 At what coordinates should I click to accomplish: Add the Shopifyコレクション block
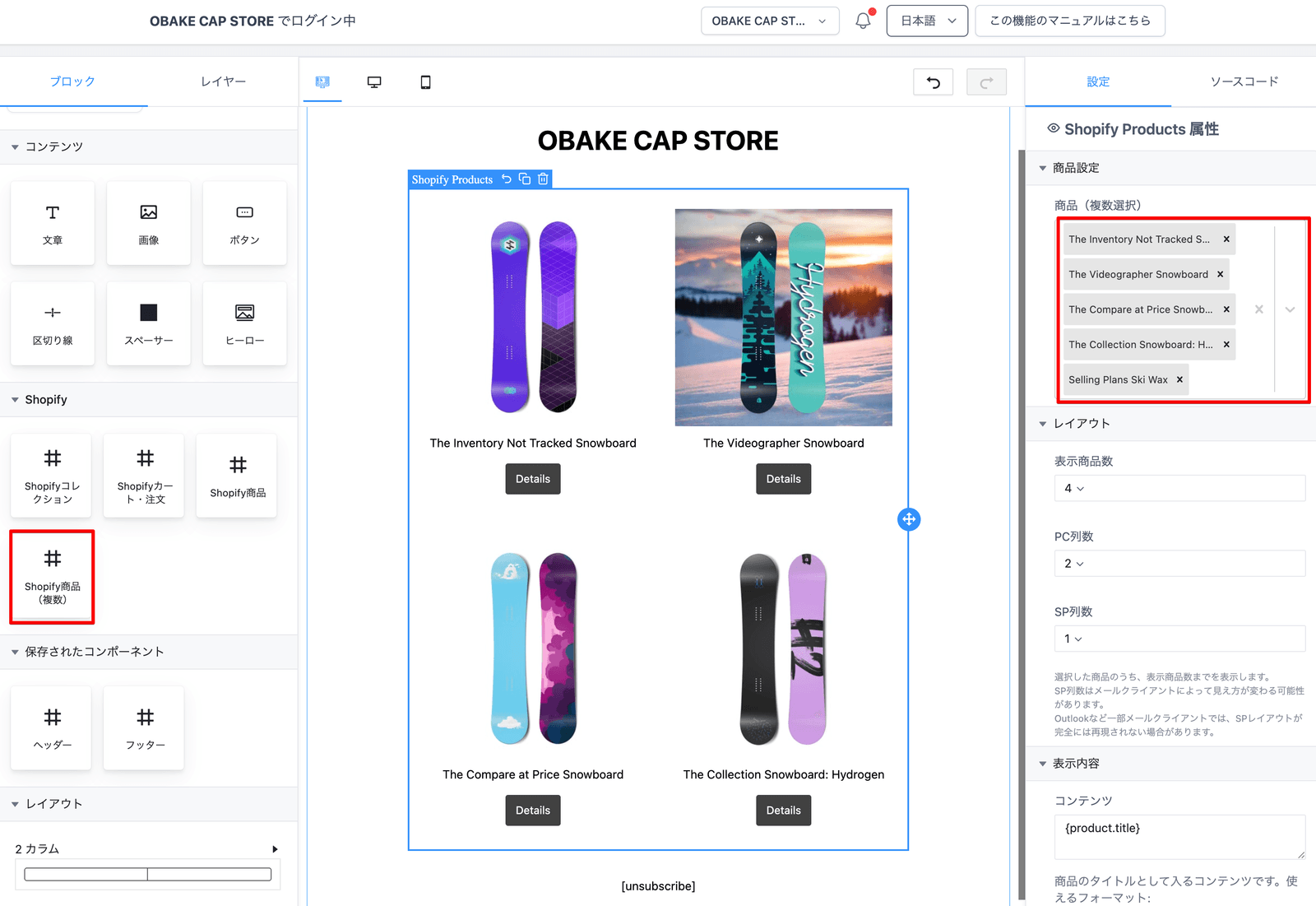coord(53,476)
